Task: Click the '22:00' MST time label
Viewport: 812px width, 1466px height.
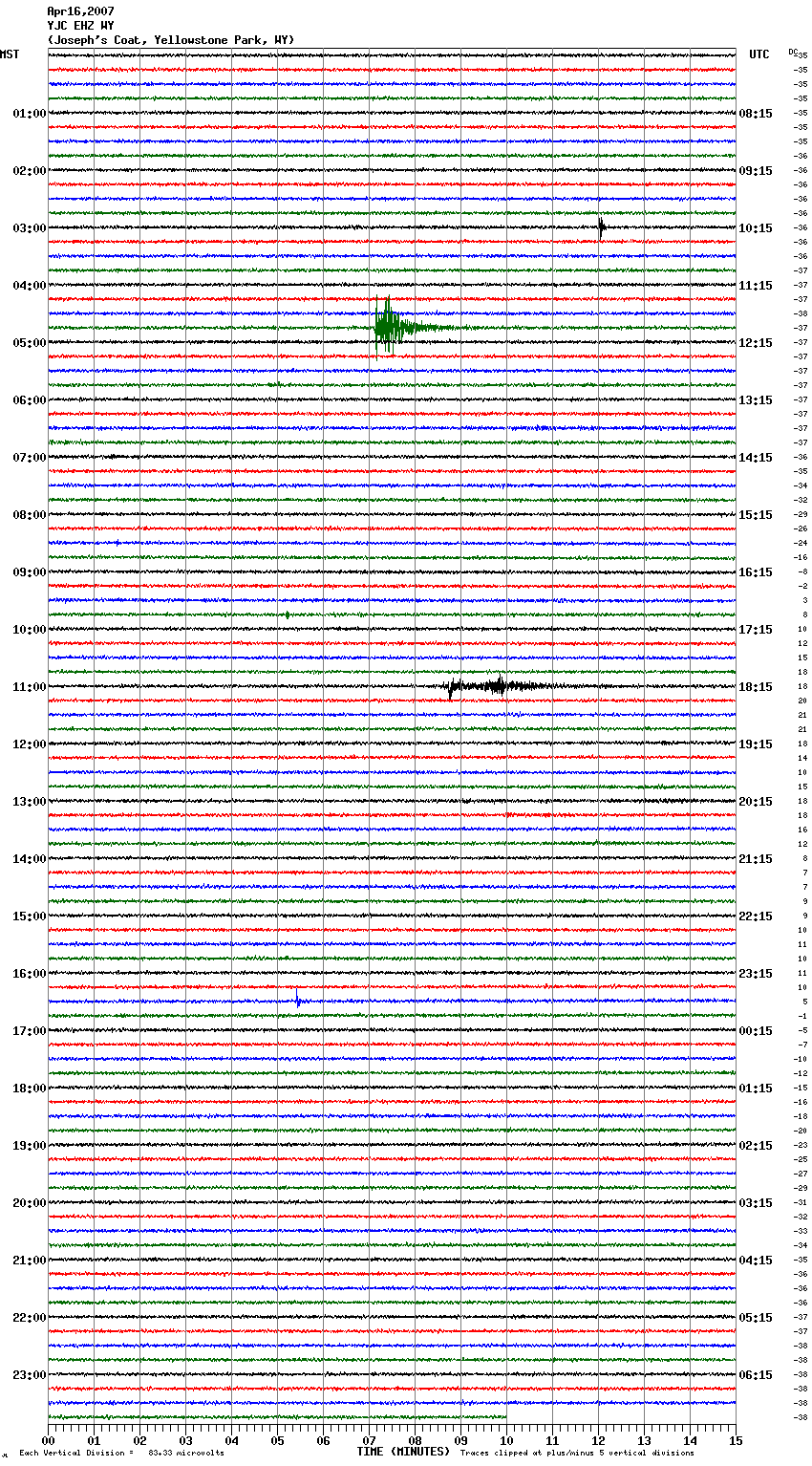Action: click(30, 1318)
